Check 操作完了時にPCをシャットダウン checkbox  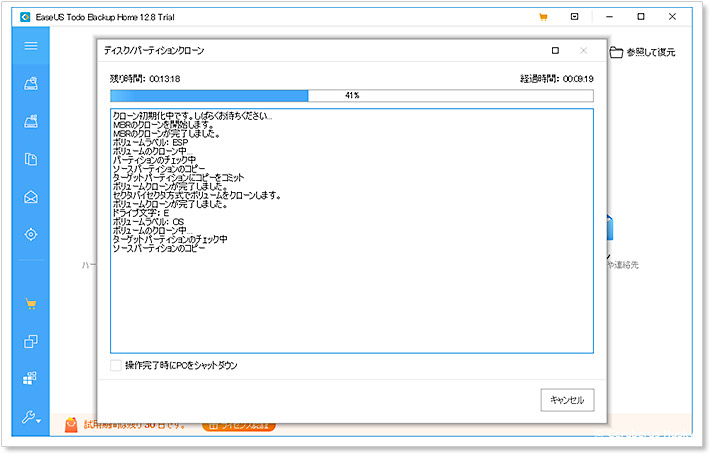point(116,365)
